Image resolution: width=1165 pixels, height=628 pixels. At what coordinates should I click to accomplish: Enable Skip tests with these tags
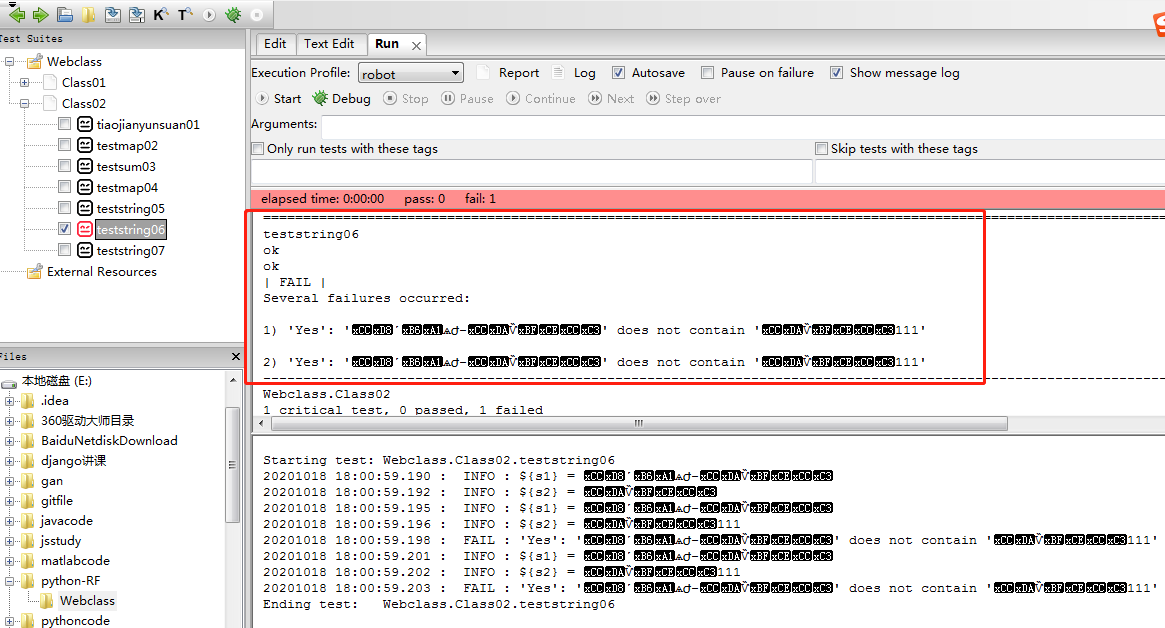click(x=822, y=149)
